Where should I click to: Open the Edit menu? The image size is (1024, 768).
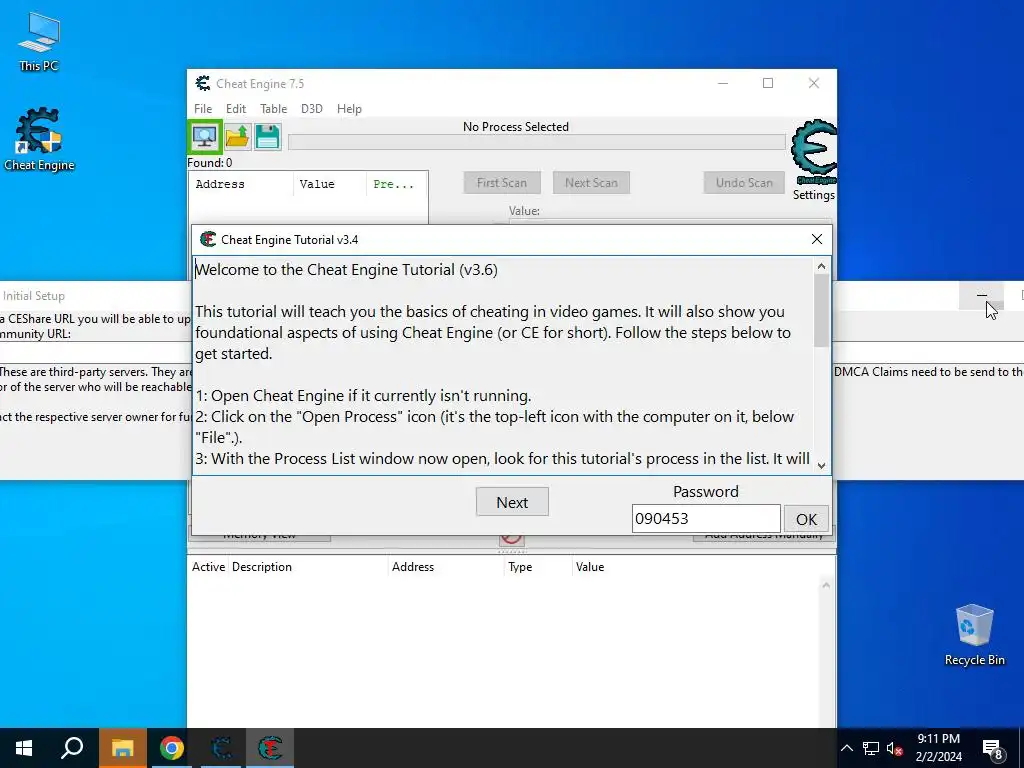(236, 108)
